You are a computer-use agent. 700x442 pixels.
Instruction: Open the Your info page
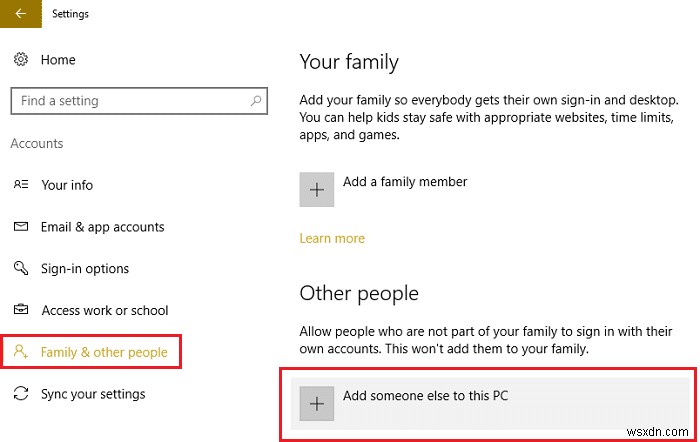click(67, 185)
